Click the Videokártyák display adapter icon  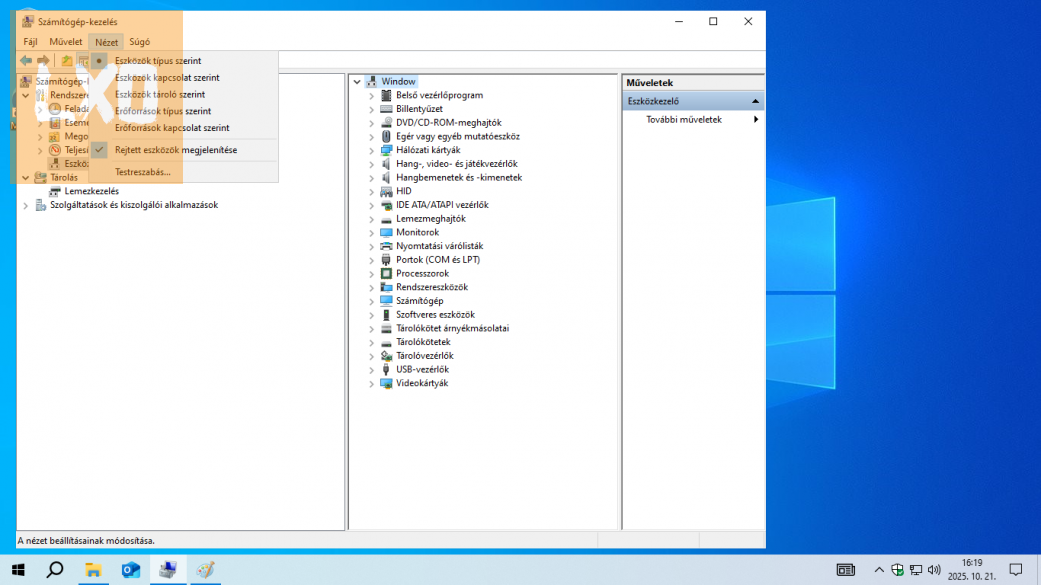click(386, 383)
